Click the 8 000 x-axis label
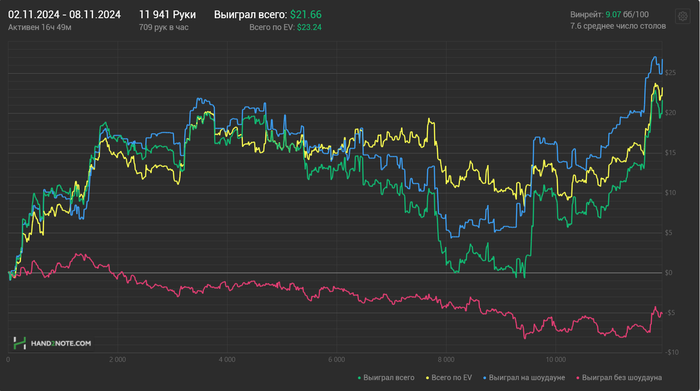The width and height of the screenshot is (700, 391). [x=446, y=360]
